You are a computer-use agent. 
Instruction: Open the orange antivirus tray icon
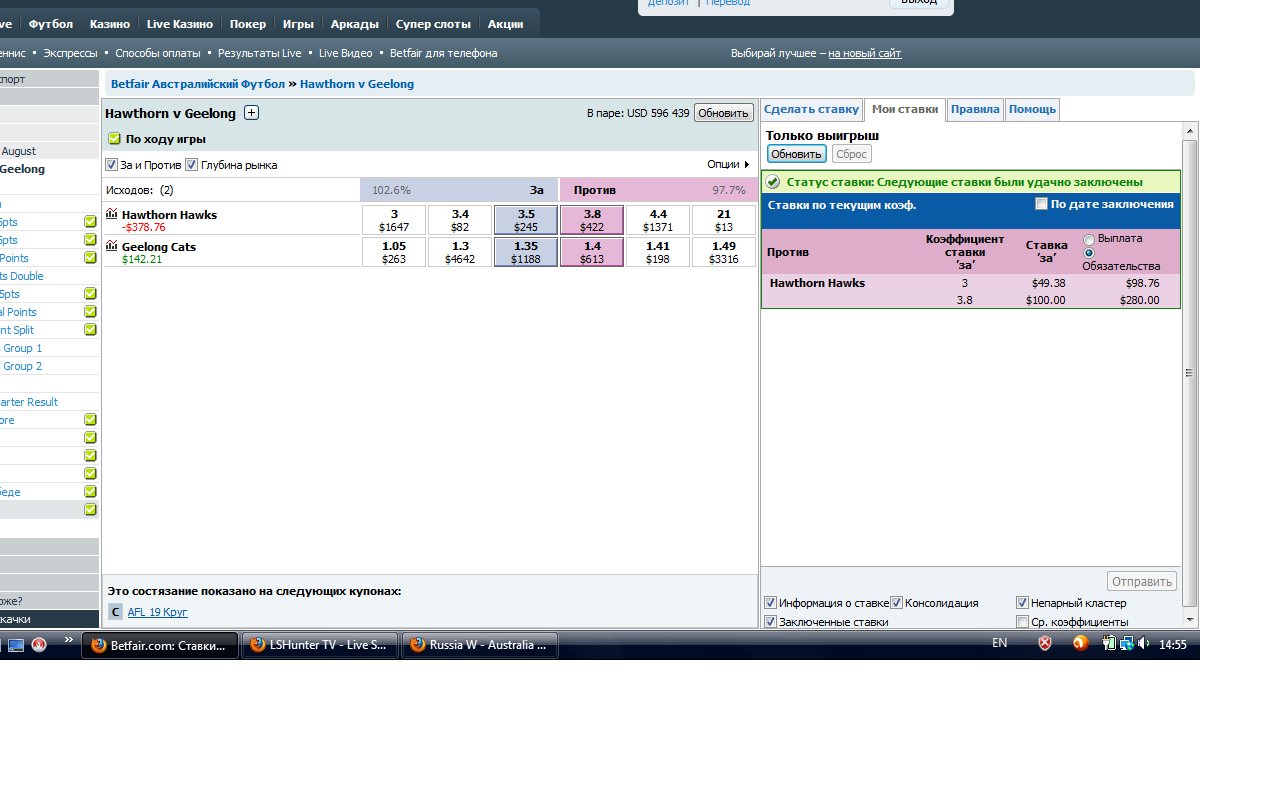click(1080, 643)
